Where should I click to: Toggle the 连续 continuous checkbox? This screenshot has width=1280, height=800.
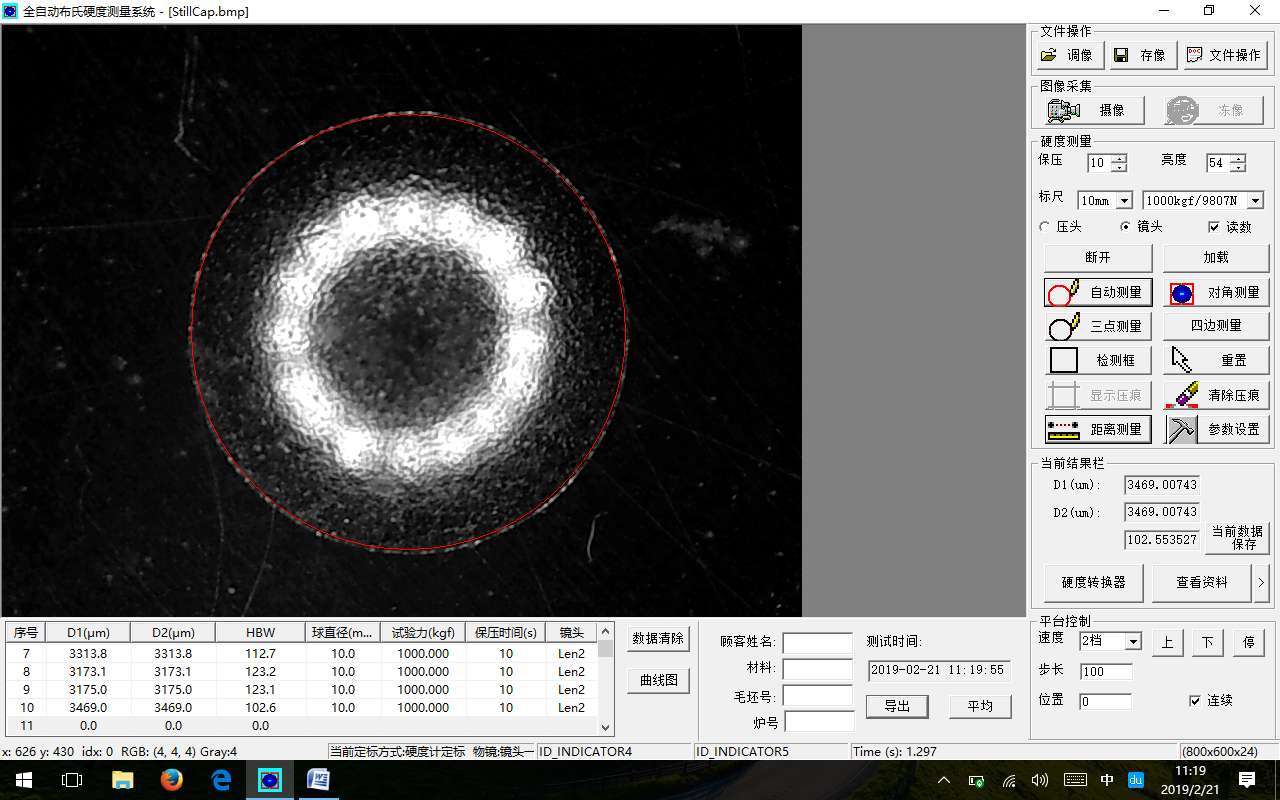point(1195,700)
